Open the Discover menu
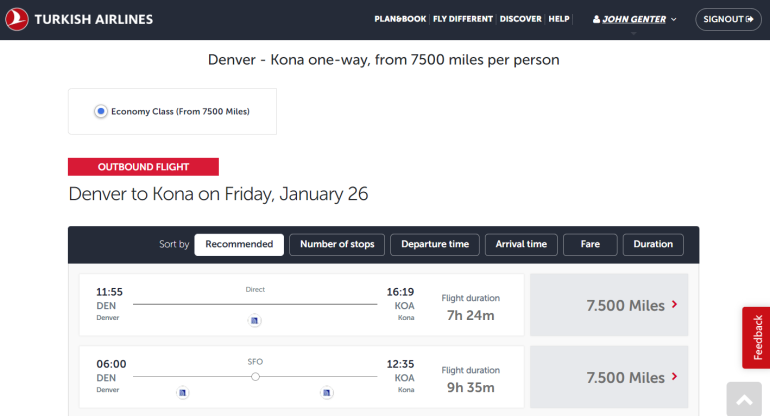Screen dimensions: 770x416 coord(520,19)
